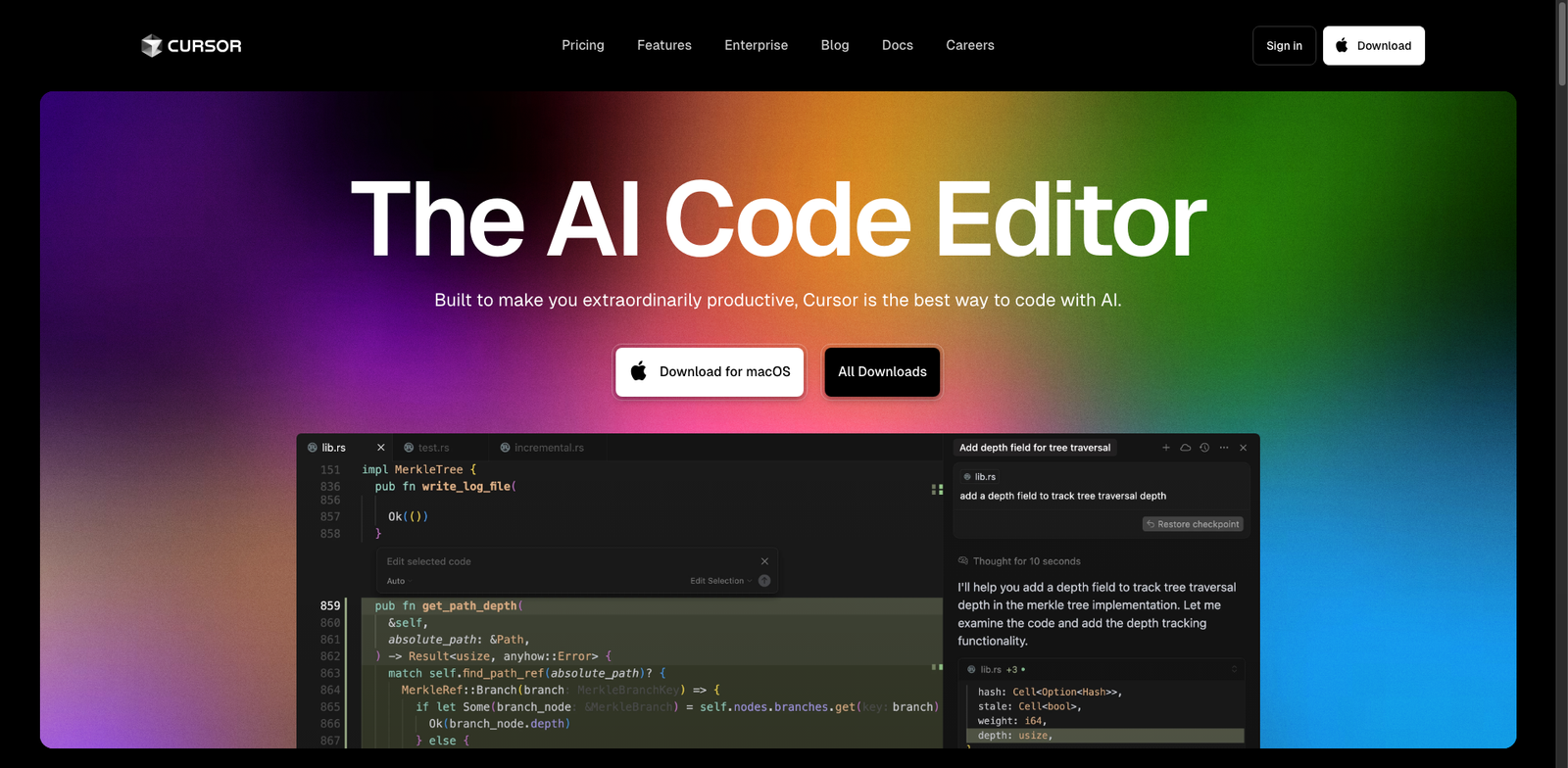The image size is (1568, 768).
Task: Click the All Downloads button
Action: (x=882, y=372)
